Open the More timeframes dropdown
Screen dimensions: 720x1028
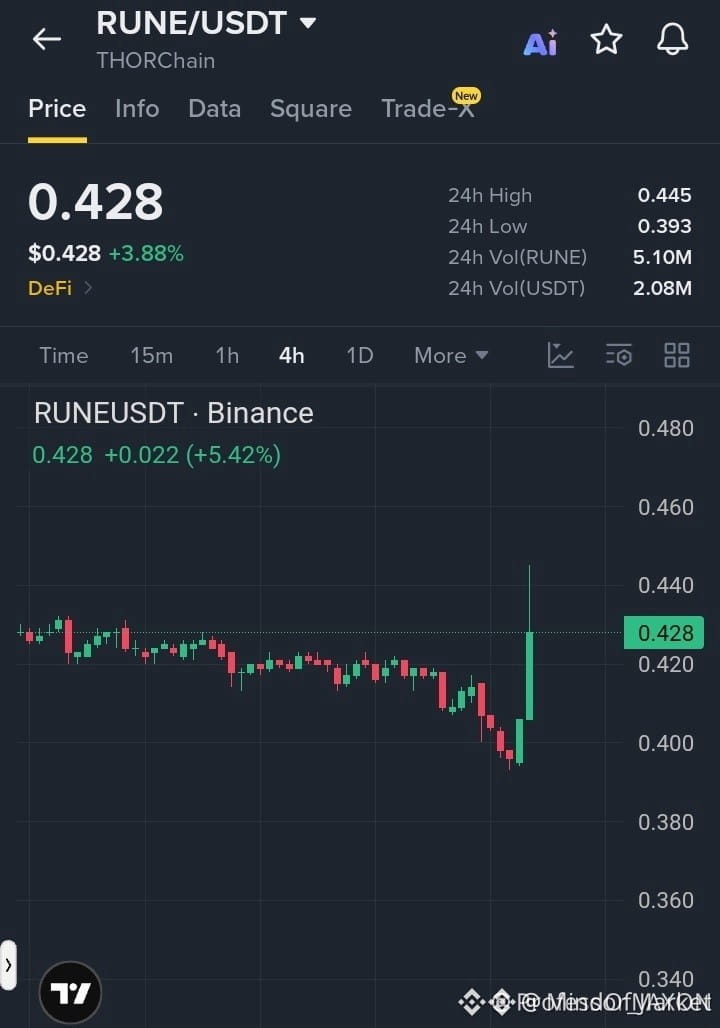tap(451, 355)
